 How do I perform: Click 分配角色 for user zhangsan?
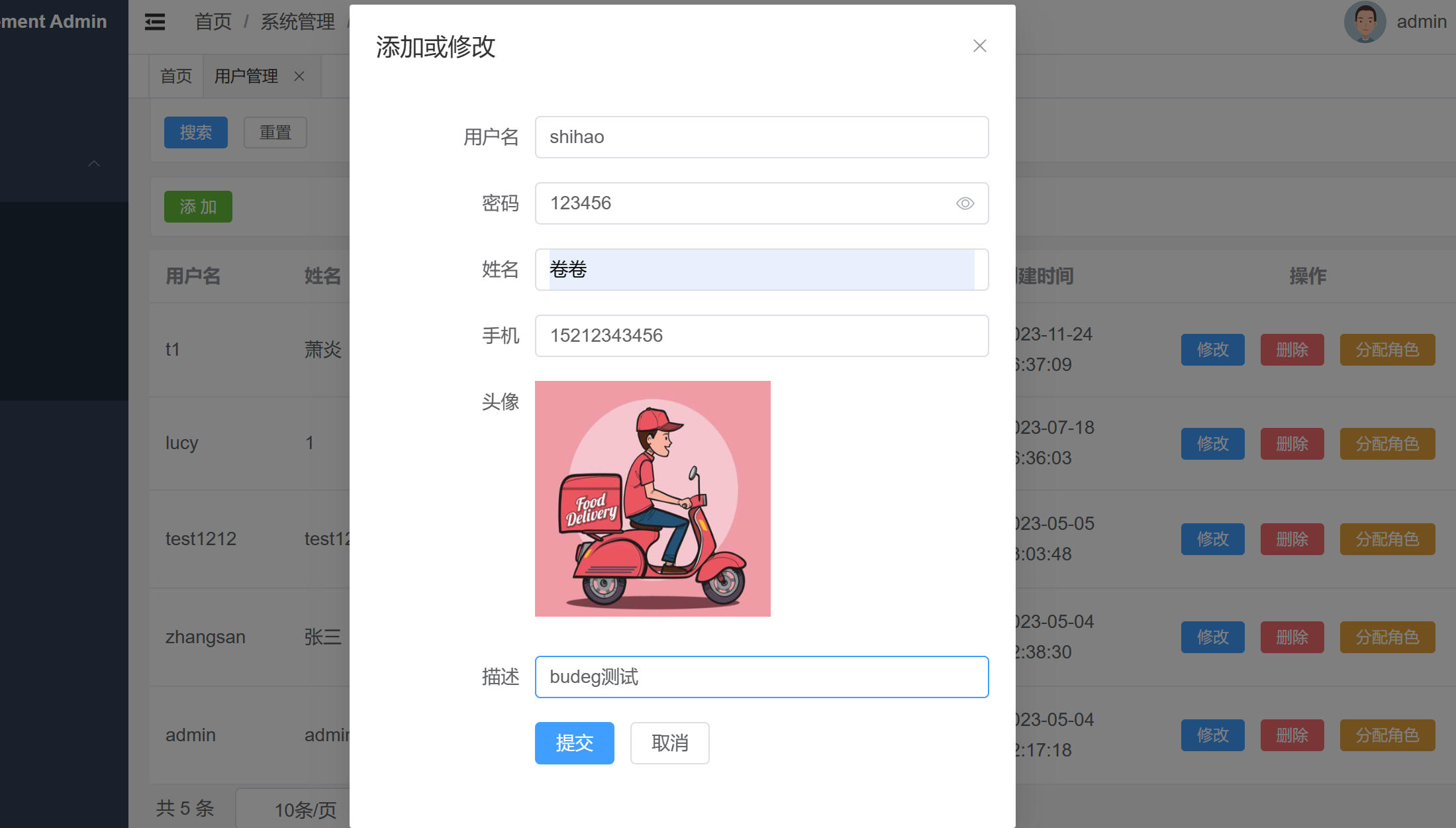point(1388,637)
